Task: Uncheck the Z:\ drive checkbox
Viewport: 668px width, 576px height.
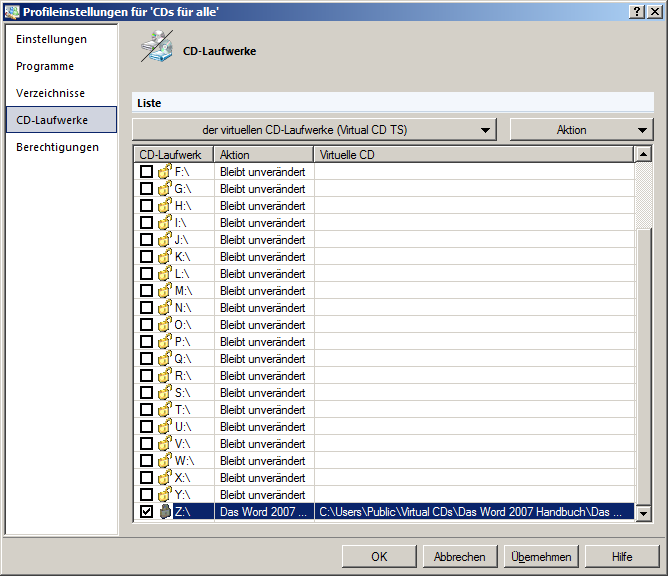Action: point(146,512)
